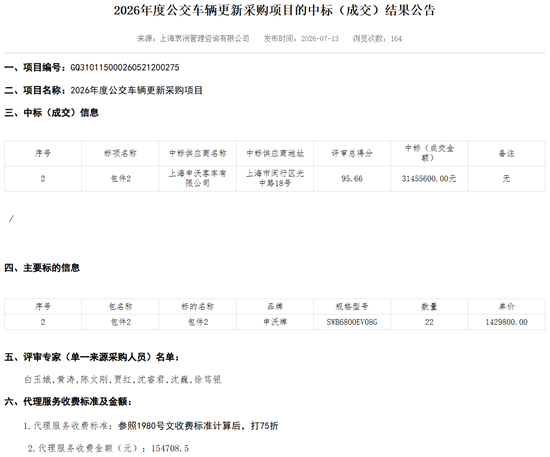550x457 pixels.
Task: Click the fee standard line 打75折
Action: [x=151, y=426]
